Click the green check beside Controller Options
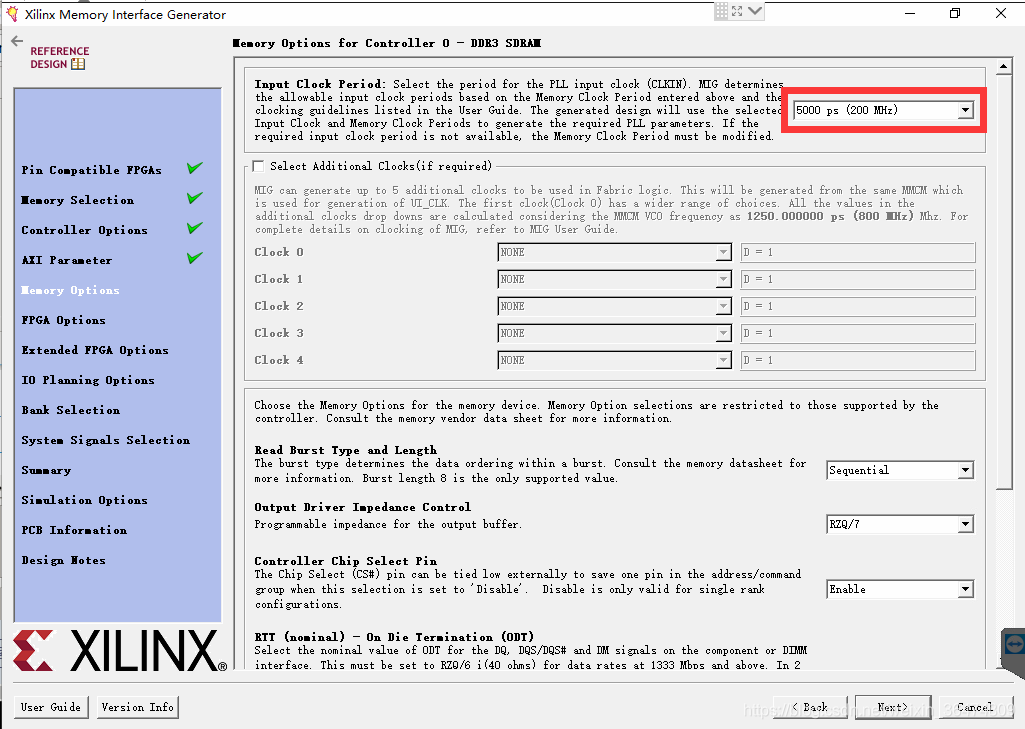The width and height of the screenshot is (1025, 729). (x=194, y=228)
